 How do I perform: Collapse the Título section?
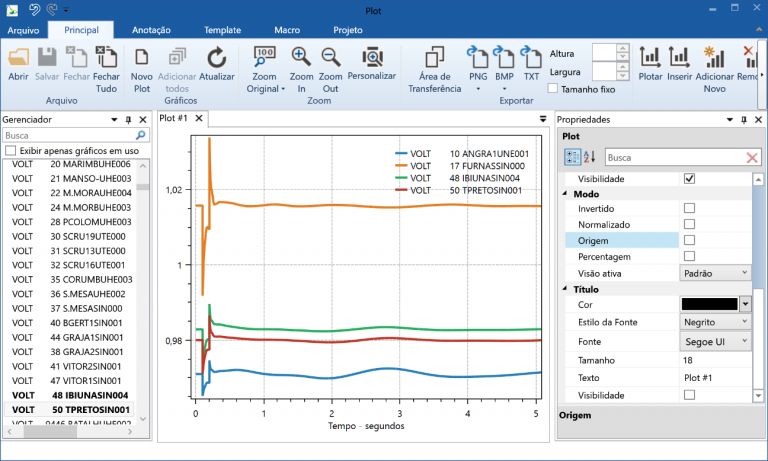pos(567,289)
